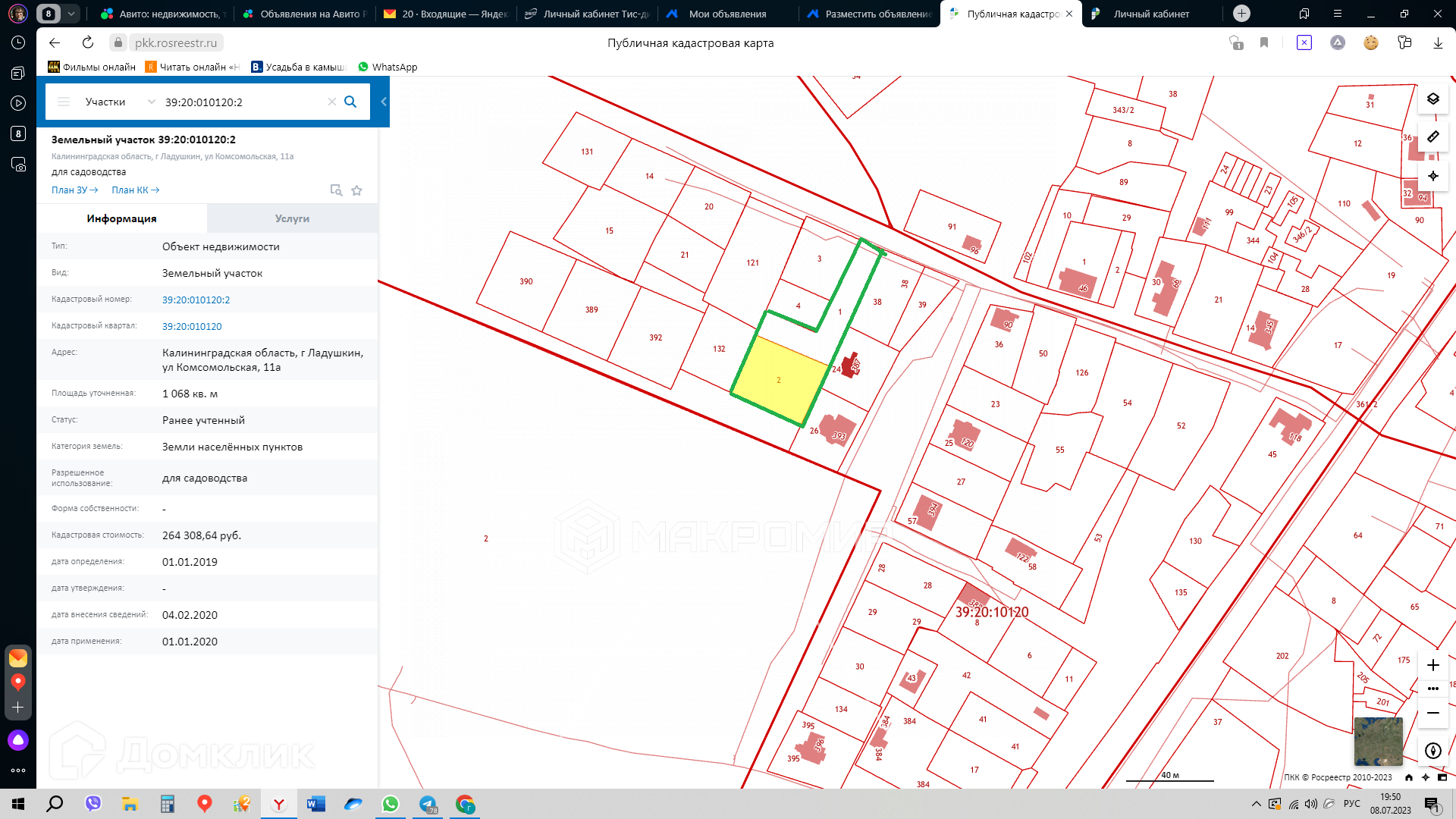1456x819 pixels.
Task: Zoom out the map with minus
Action: coord(1432,713)
